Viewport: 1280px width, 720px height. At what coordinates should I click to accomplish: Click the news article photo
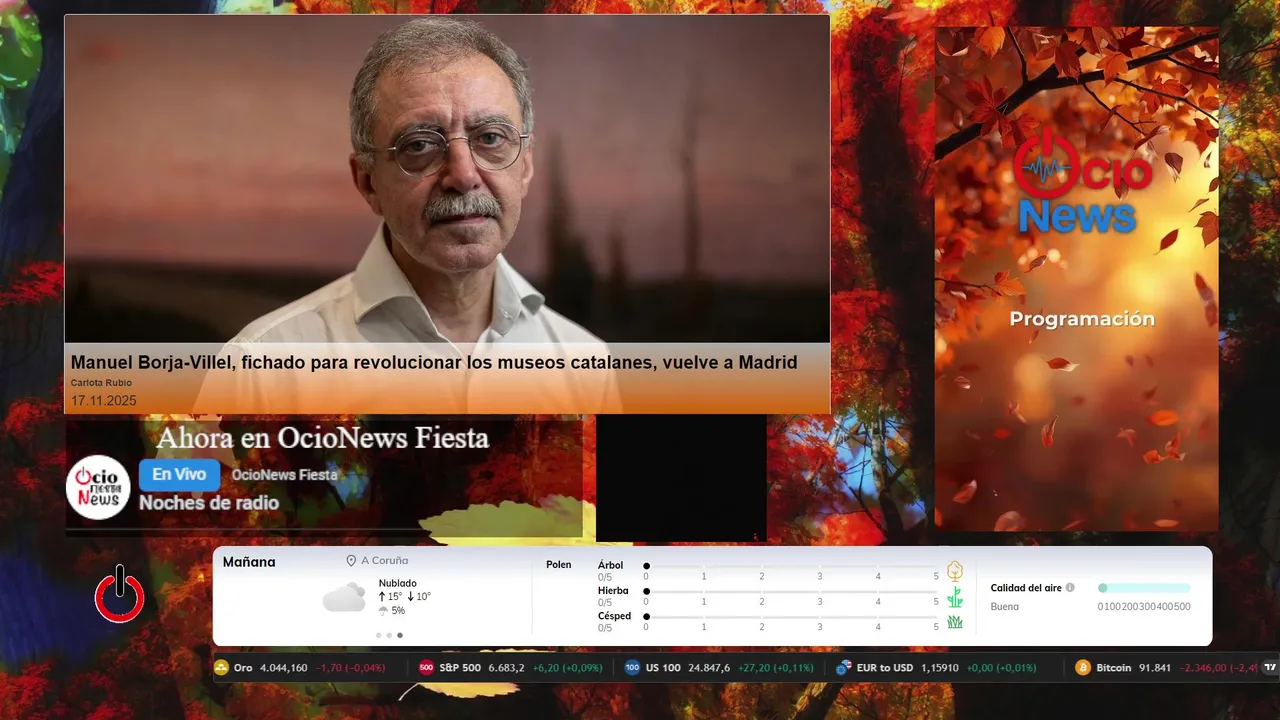click(x=447, y=179)
